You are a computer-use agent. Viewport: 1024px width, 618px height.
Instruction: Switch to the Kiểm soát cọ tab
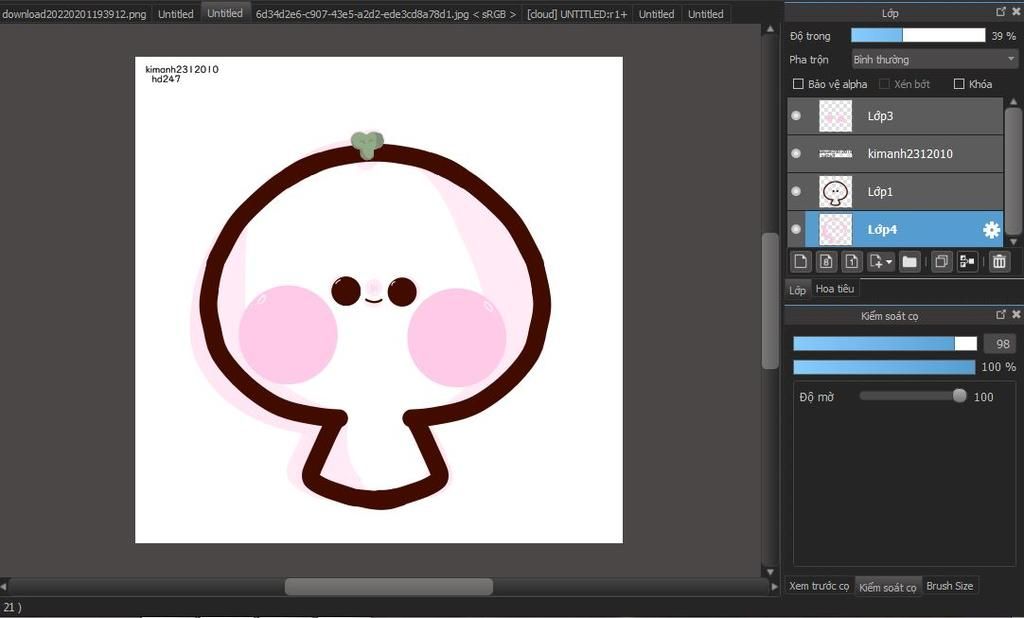coord(888,587)
